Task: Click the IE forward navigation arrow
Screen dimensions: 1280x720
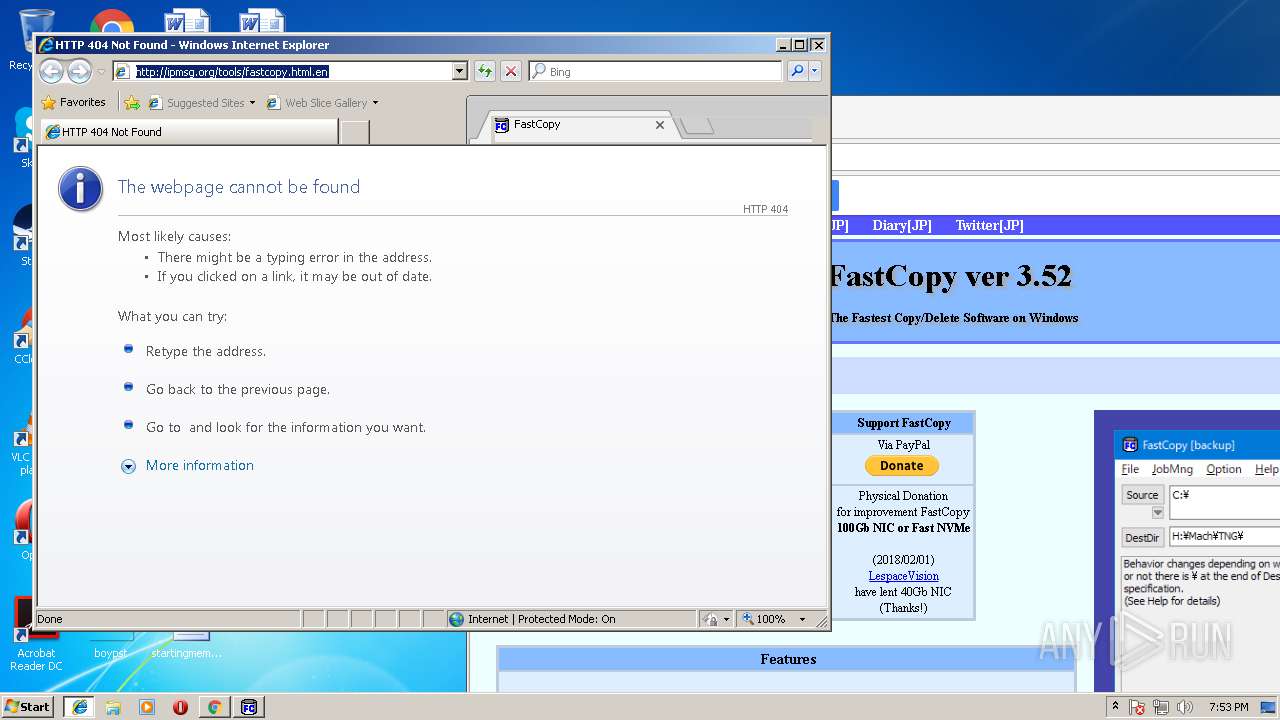Action: 79,71
